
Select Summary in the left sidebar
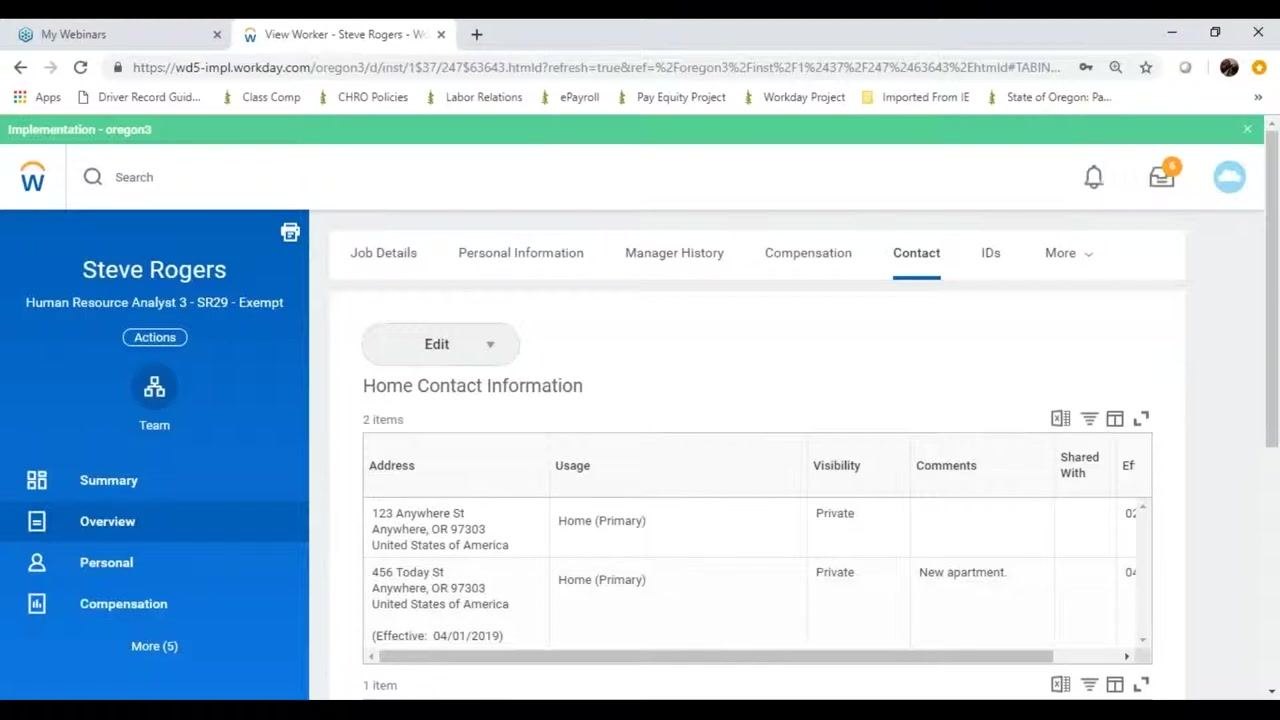[154, 480]
